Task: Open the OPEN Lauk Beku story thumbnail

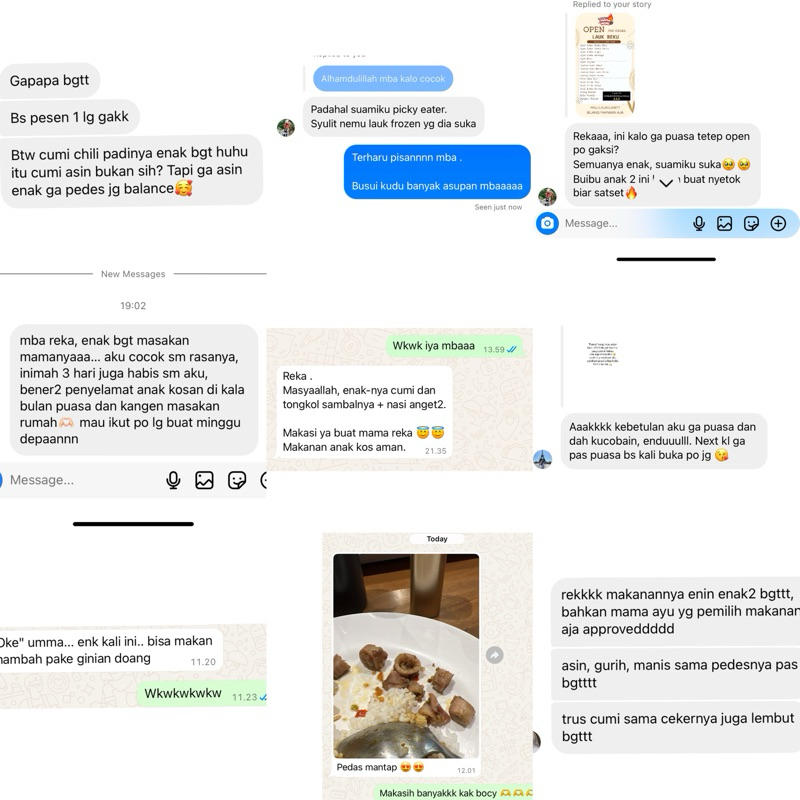Action: point(605,65)
